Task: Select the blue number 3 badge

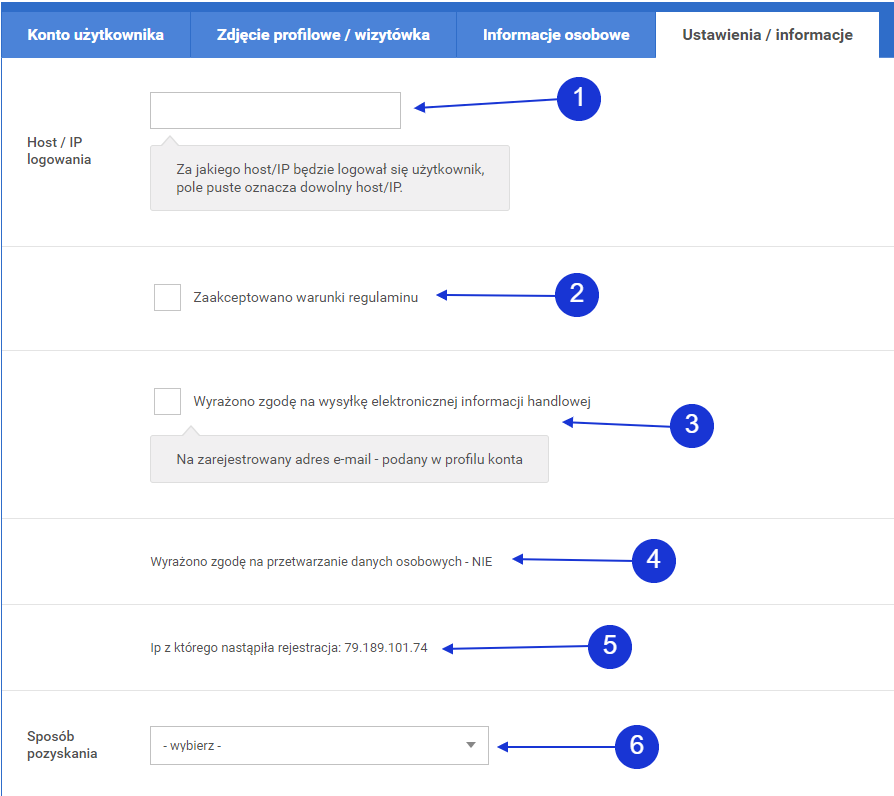Action: point(691,424)
